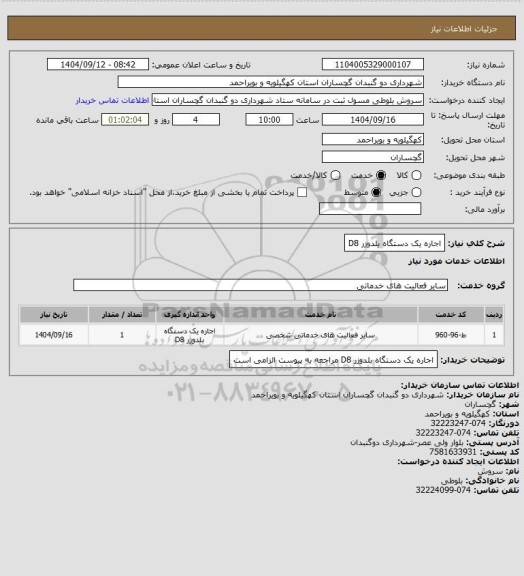Click the unit of measure cell in table row
The height and width of the screenshot is (576, 524).
(190, 335)
